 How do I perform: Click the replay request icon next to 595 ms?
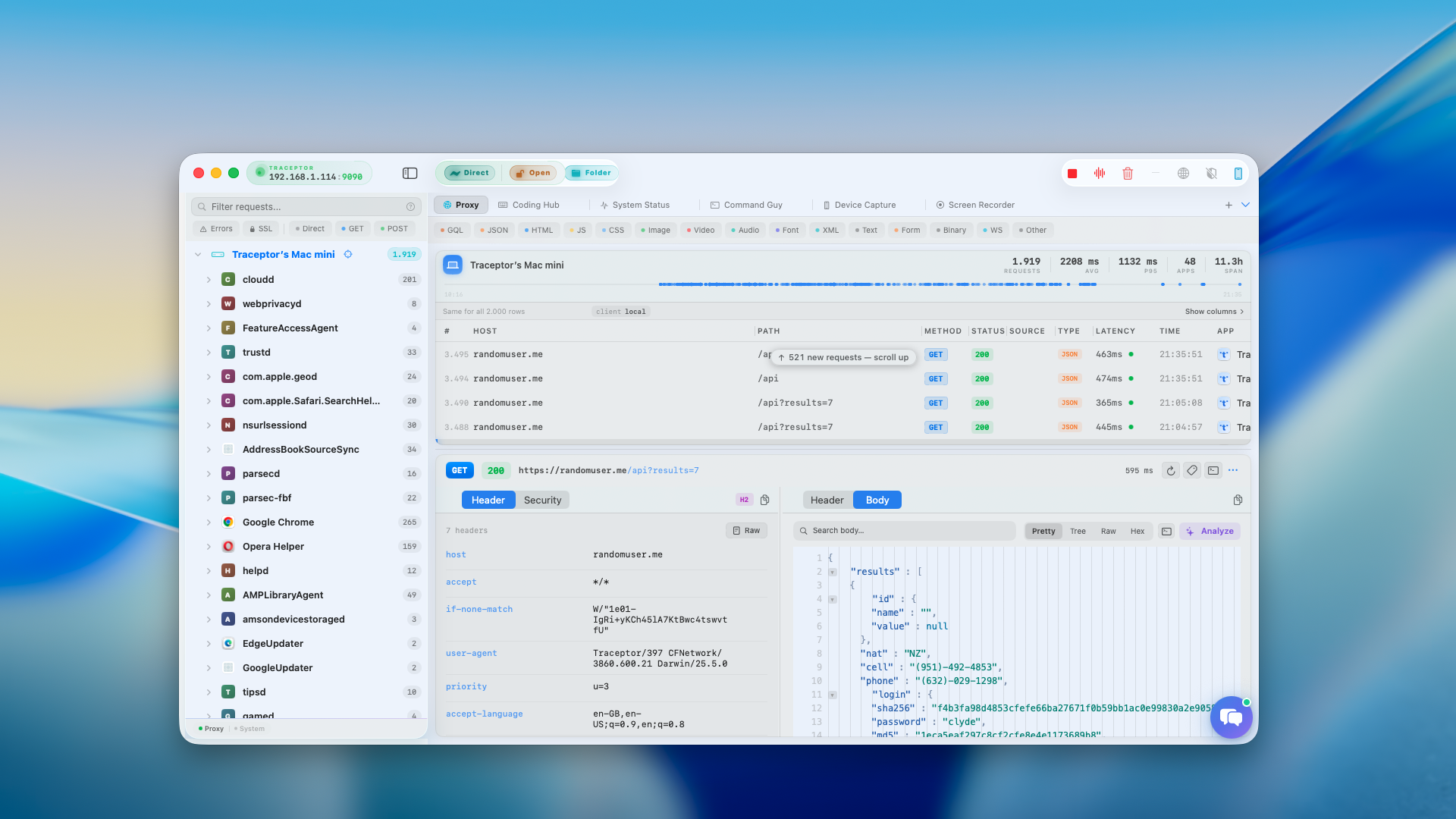pyautogui.click(x=1171, y=471)
